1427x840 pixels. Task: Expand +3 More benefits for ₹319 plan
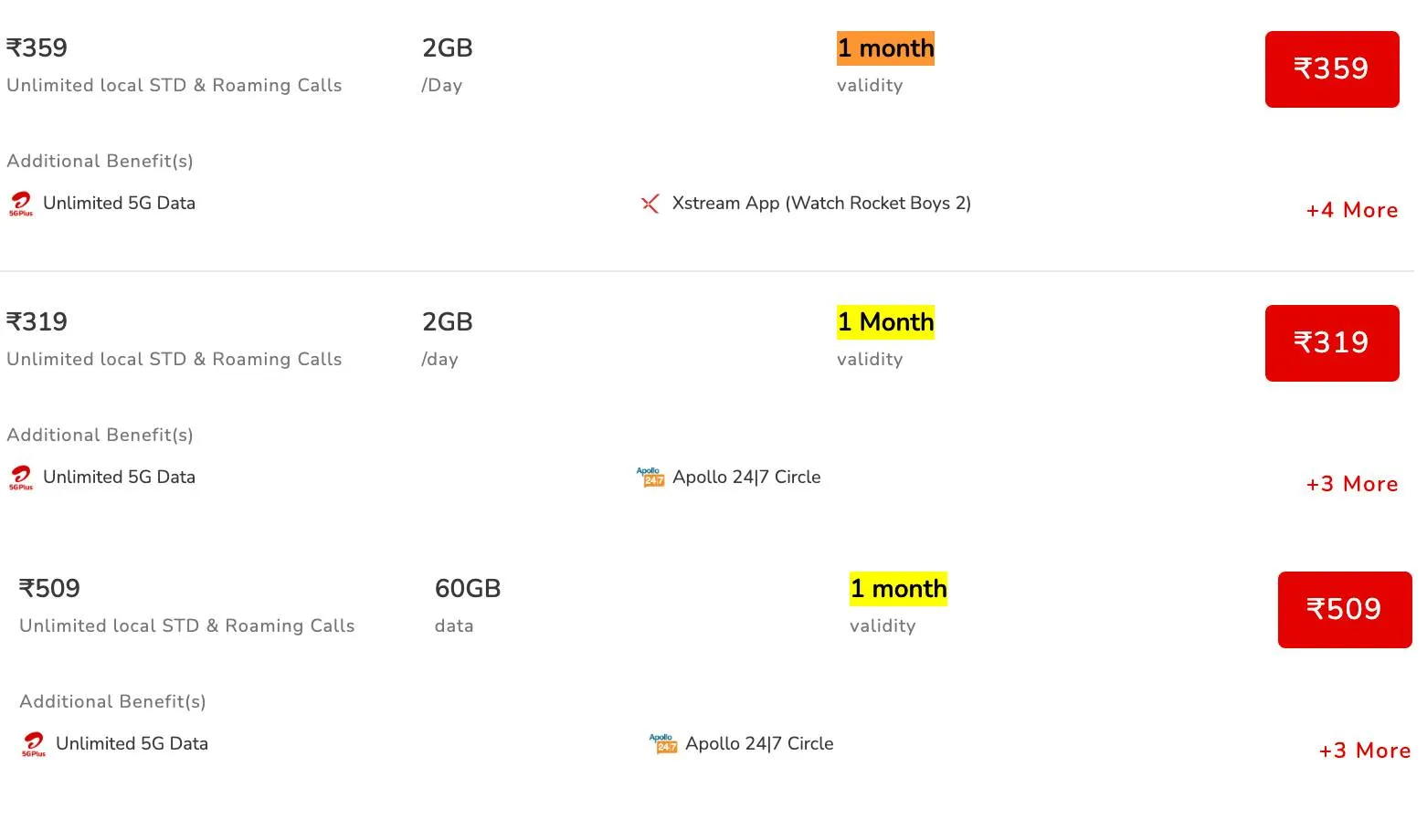pyautogui.click(x=1352, y=484)
